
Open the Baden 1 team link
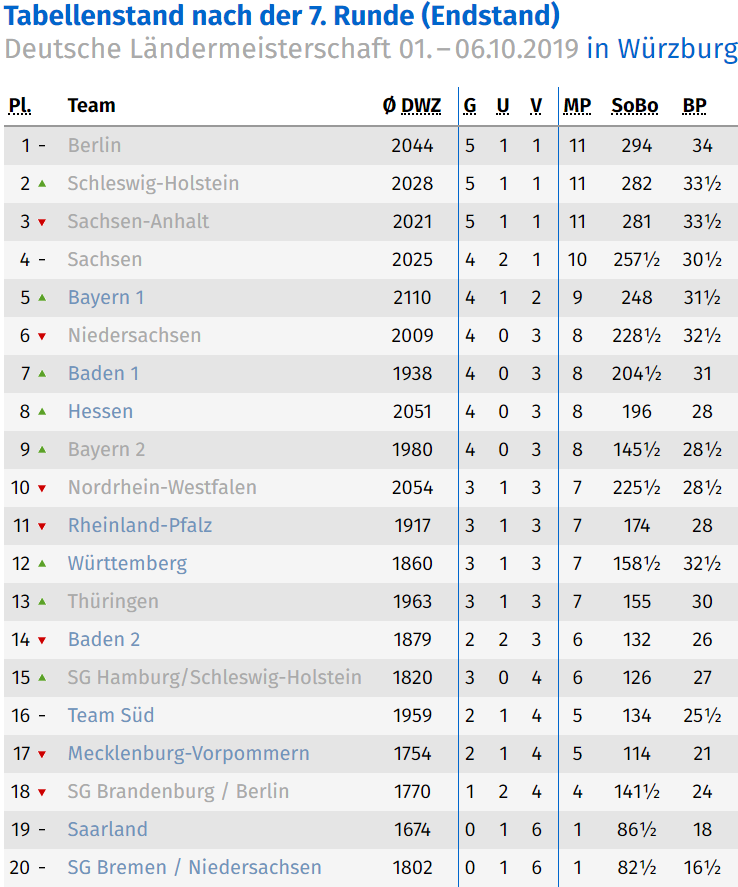tap(103, 373)
